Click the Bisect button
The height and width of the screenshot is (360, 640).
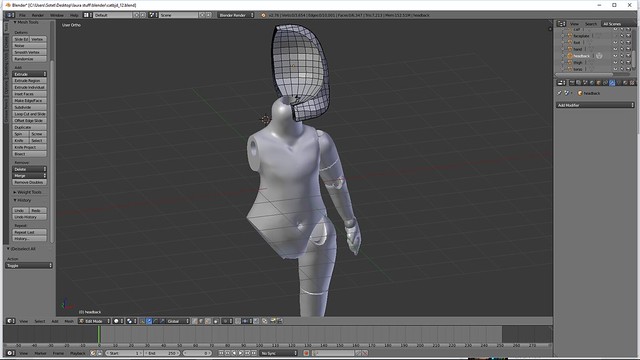tap(29, 154)
